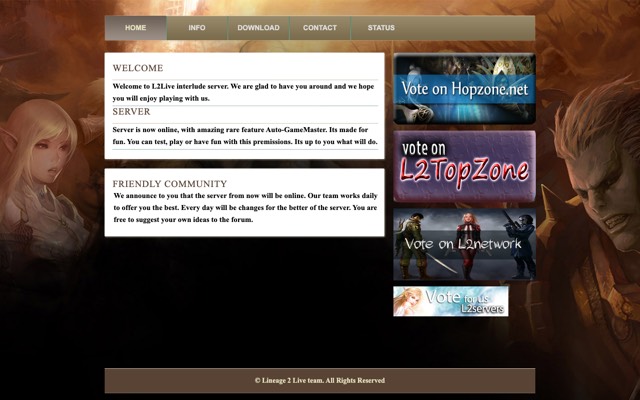Screen dimensions: 640x400
Task: Click the 'Welcome to L2Live interlude server' paragraph
Action: pos(243,92)
